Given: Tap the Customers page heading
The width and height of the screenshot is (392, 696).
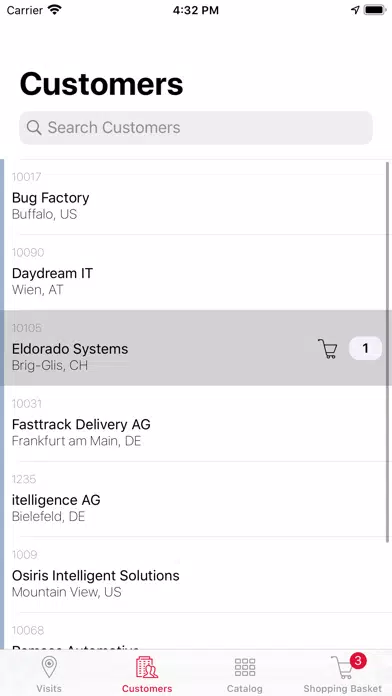Looking at the screenshot, I should [102, 84].
